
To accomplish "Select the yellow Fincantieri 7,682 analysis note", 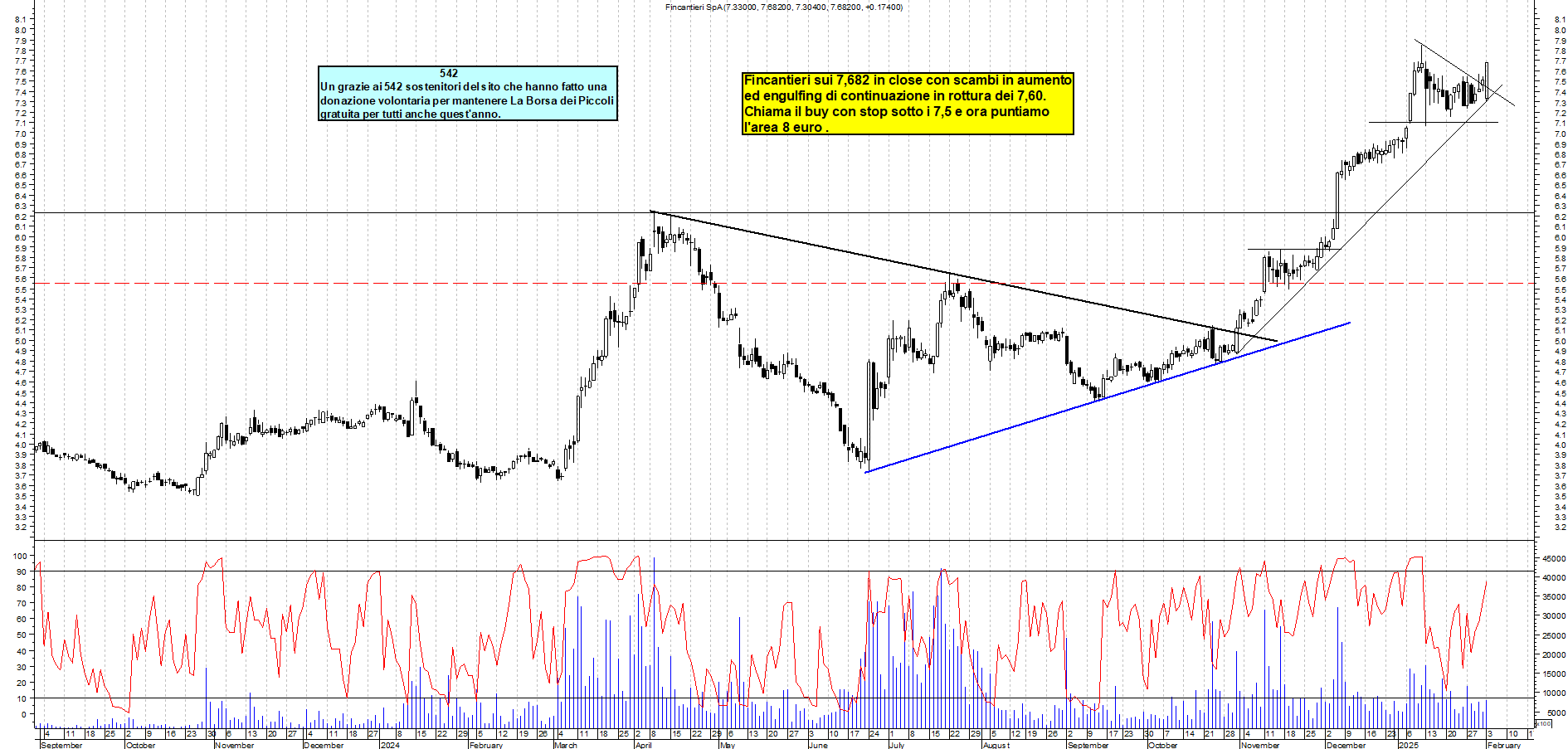I will coord(908,104).
